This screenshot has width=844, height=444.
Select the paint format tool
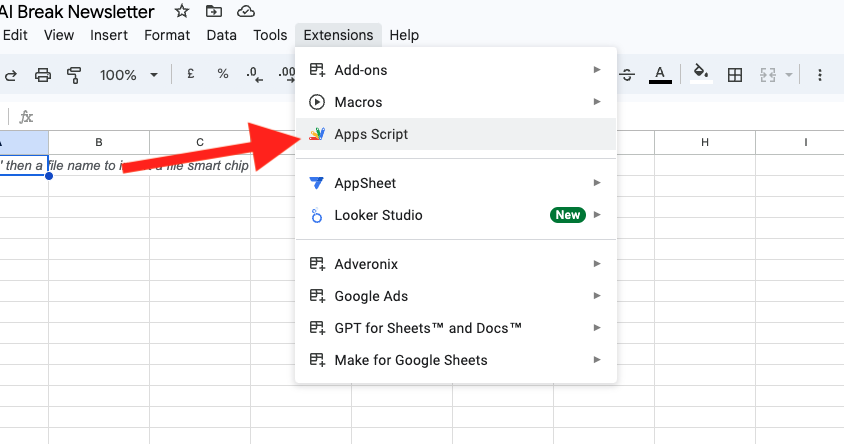tap(74, 75)
